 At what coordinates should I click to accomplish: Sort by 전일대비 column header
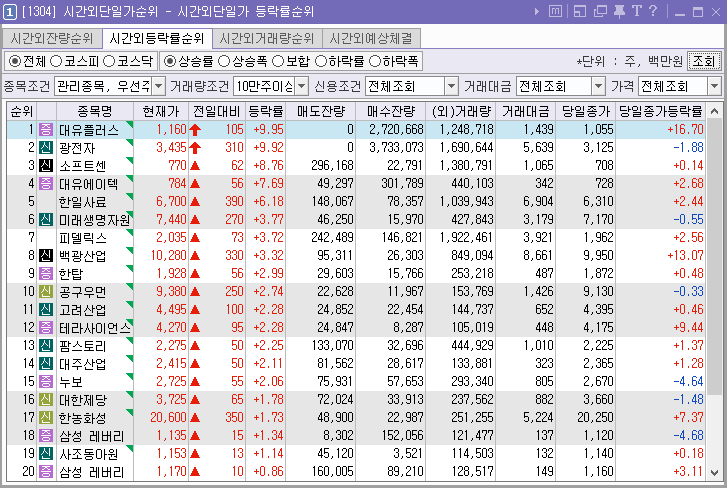[217, 111]
